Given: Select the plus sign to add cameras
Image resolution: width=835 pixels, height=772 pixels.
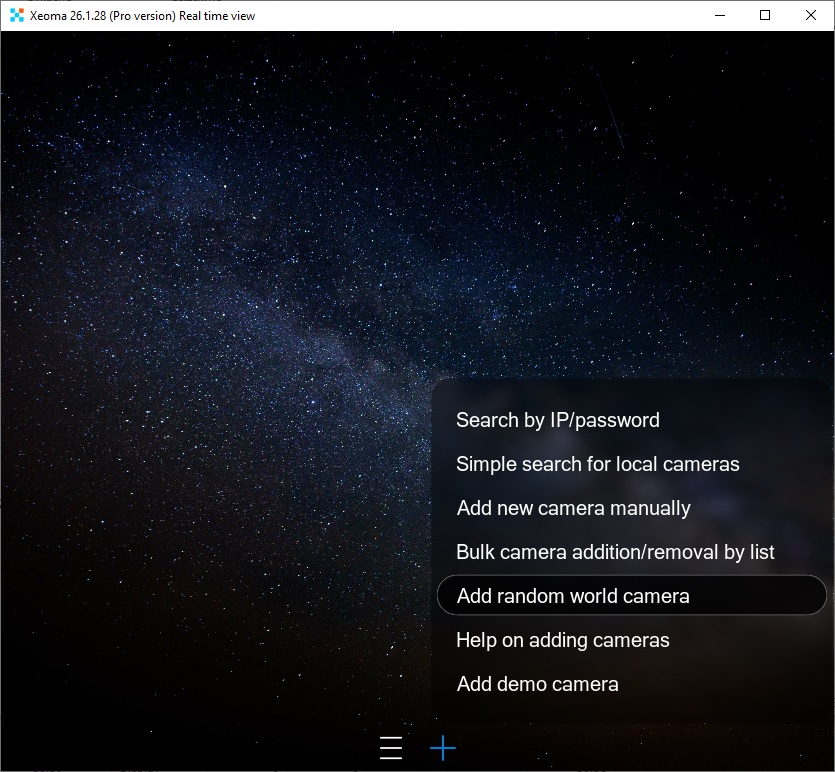Looking at the screenshot, I should [442, 748].
